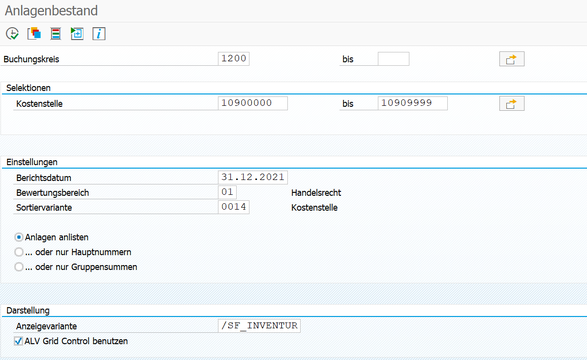Open the Get Variant icon
The width and height of the screenshot is (587, 360).
click(x=34, y=34)
